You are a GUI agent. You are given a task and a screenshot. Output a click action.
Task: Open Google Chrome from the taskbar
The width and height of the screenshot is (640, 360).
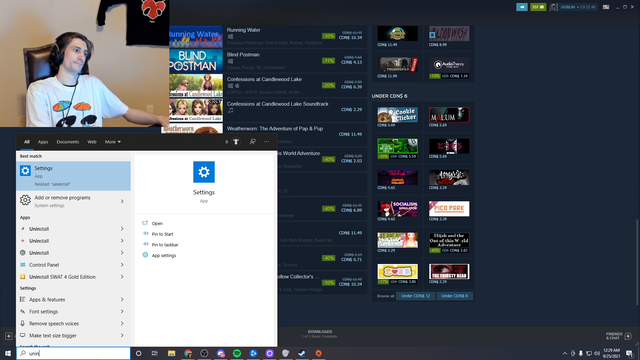[x=188, y=353]
